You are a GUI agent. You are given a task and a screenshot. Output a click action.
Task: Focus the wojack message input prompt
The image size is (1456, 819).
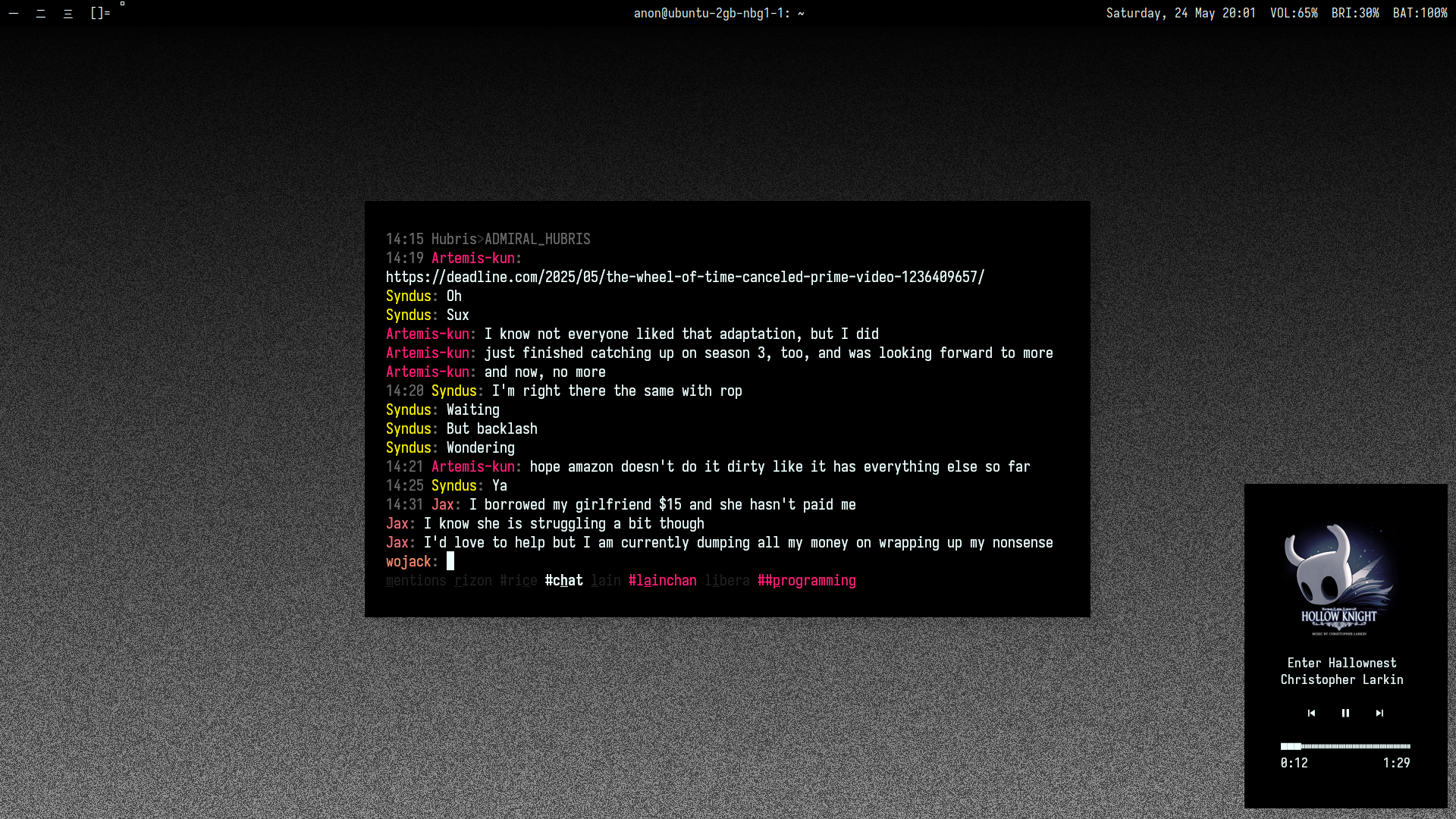450,561
